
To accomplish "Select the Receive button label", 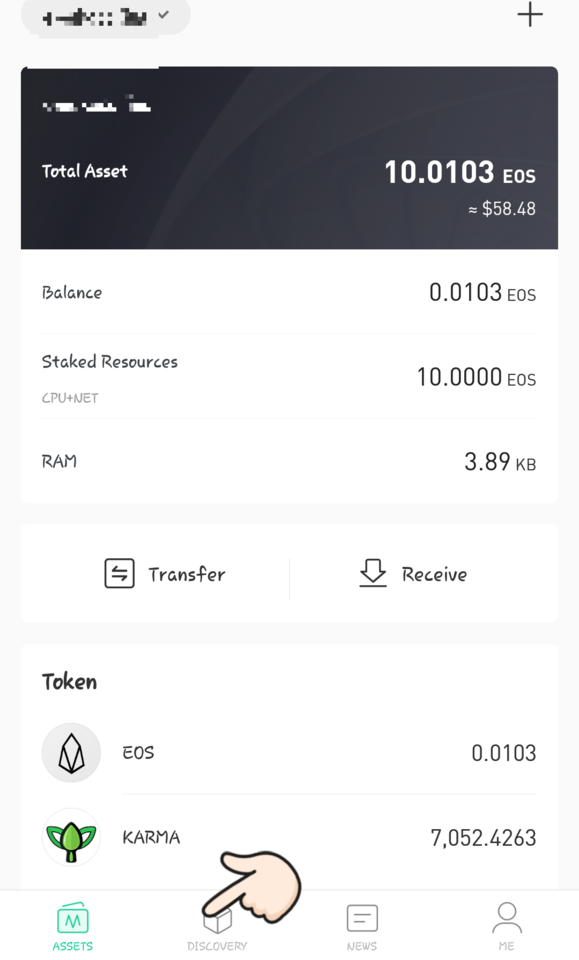I will [x=434, y=574].
